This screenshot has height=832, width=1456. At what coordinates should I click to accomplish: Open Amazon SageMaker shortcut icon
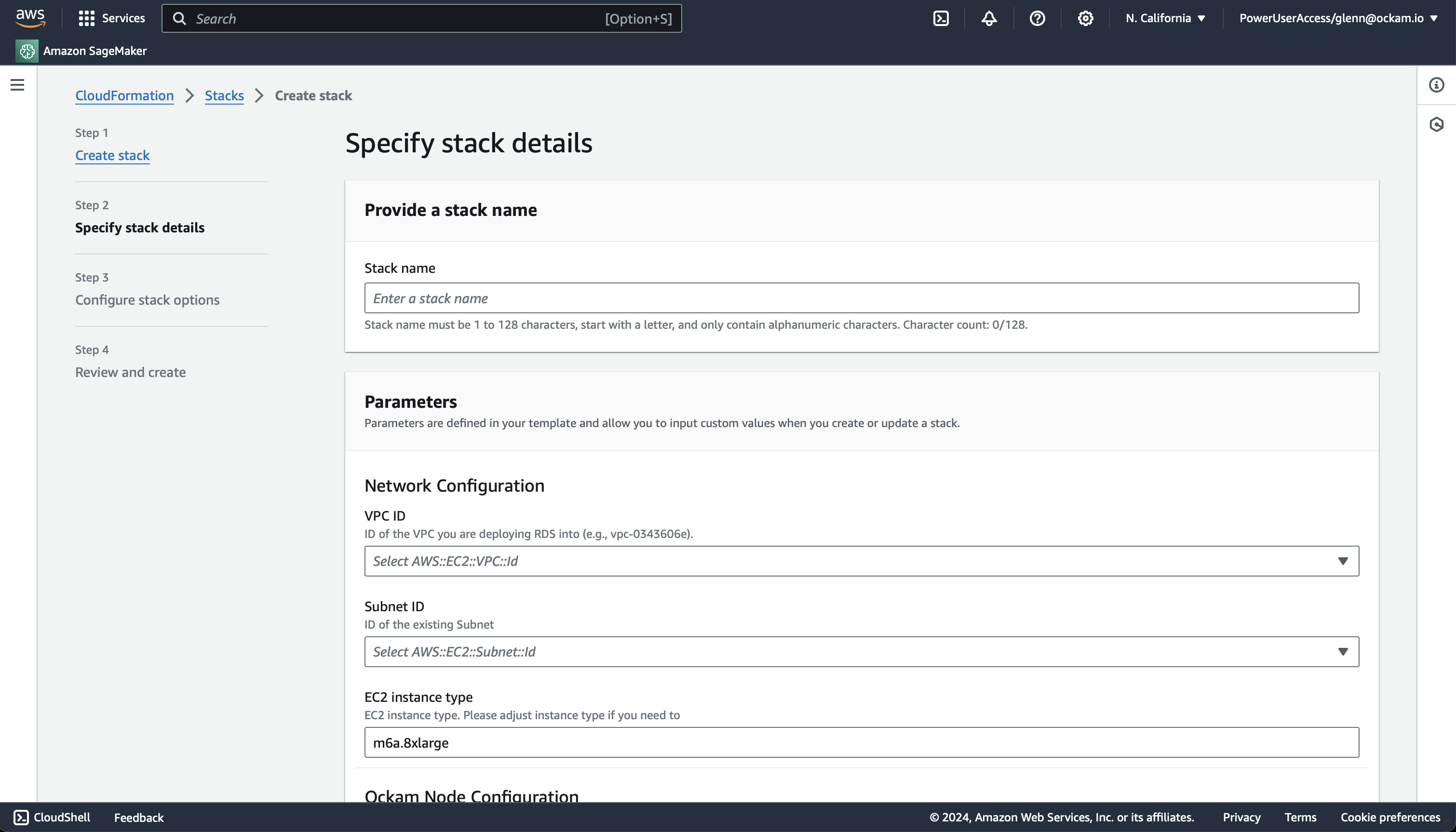27,51
